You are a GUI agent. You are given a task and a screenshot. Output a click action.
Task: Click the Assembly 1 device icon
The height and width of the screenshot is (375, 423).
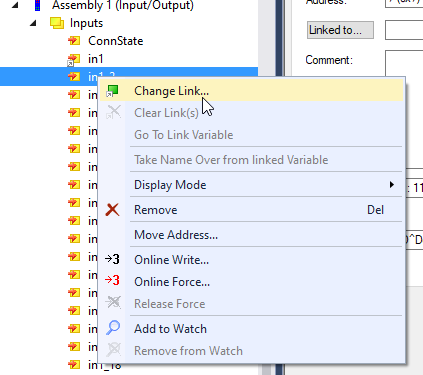point(38,5)
